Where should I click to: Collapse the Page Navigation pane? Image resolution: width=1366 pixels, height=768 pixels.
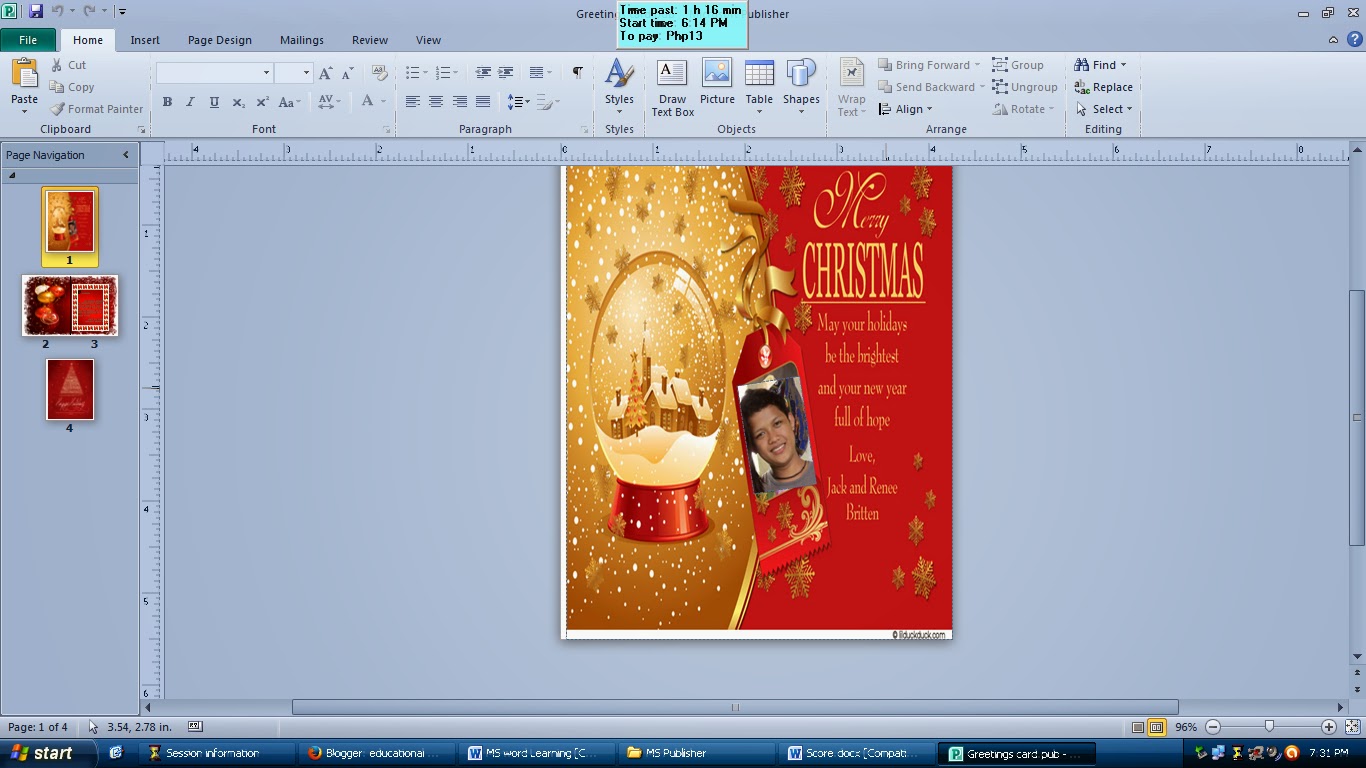click(x=126, y=155)
